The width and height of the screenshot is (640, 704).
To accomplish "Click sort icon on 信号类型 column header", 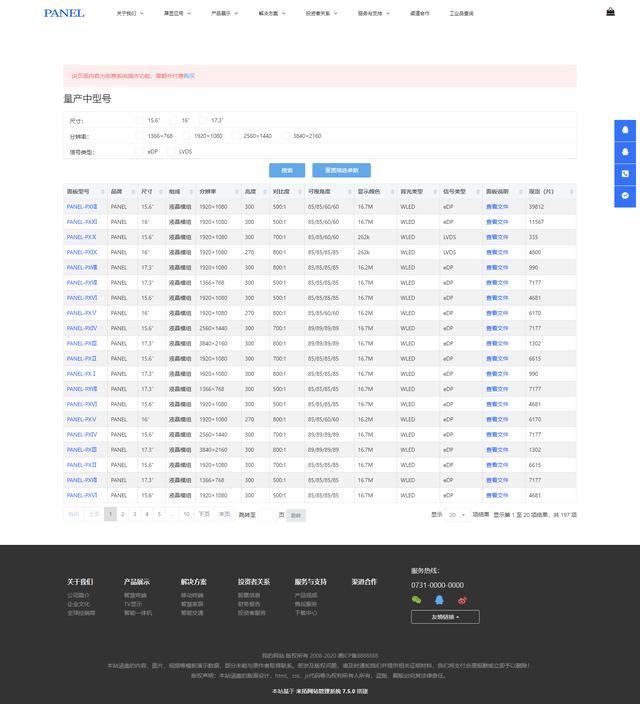I will 477,192.
